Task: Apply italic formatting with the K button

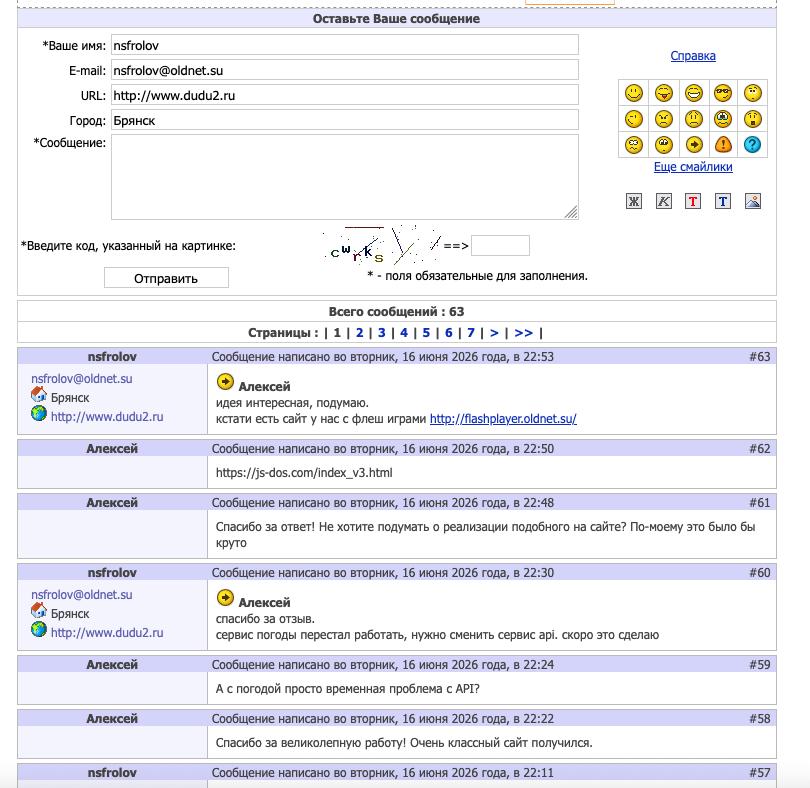Action: [663, 201]
